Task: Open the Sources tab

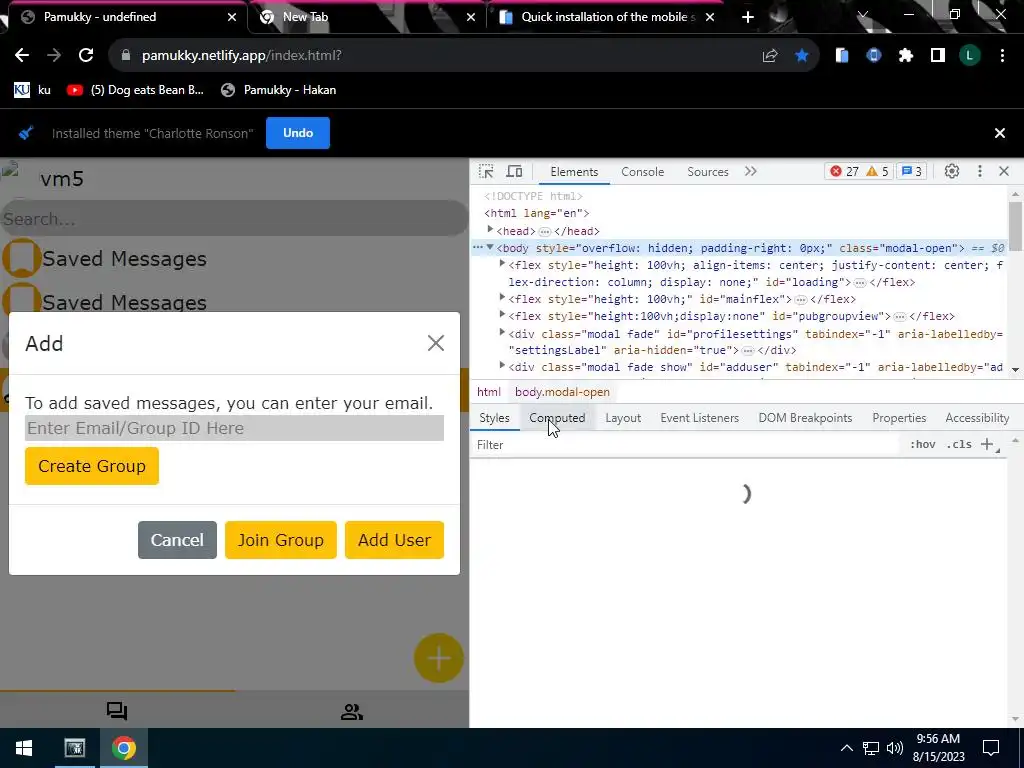Action: pos(707,172)
